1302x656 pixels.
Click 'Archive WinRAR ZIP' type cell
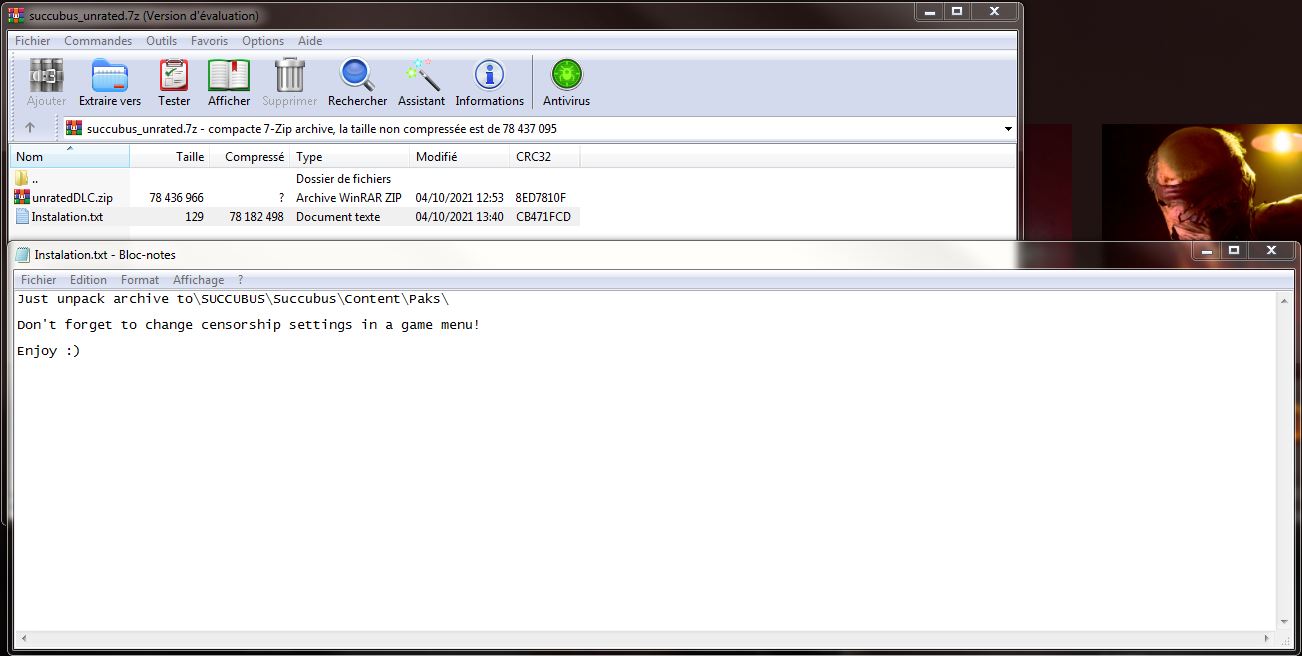349,198
